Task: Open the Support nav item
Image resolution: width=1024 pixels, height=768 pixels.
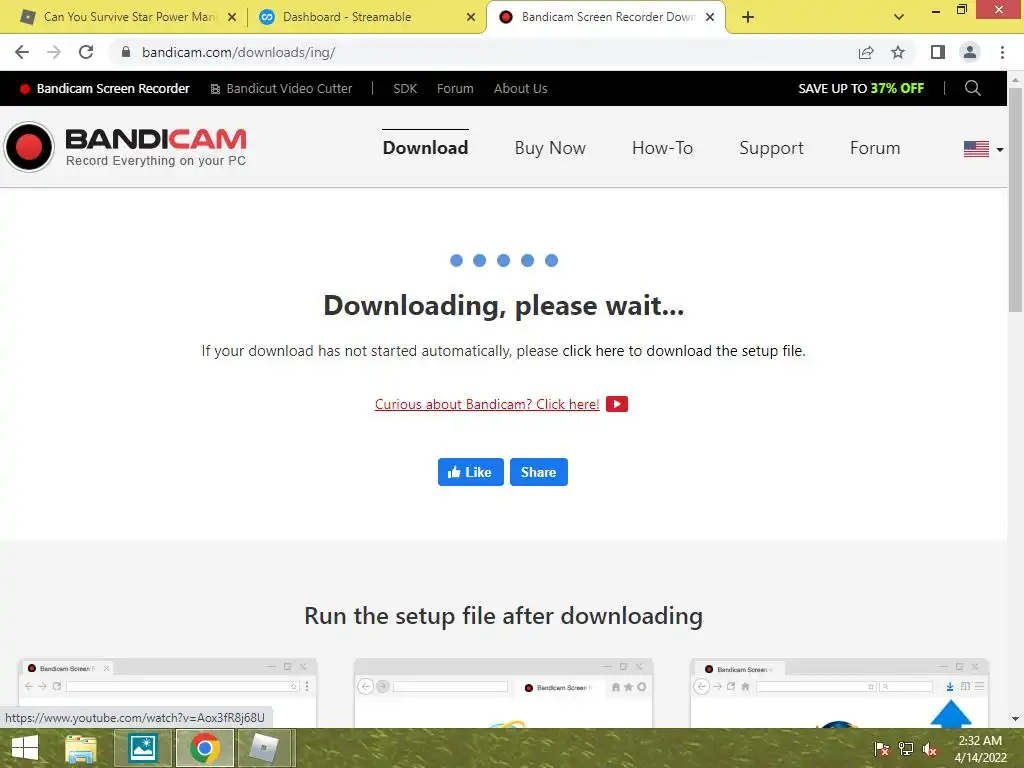Action: pos(771,148)
